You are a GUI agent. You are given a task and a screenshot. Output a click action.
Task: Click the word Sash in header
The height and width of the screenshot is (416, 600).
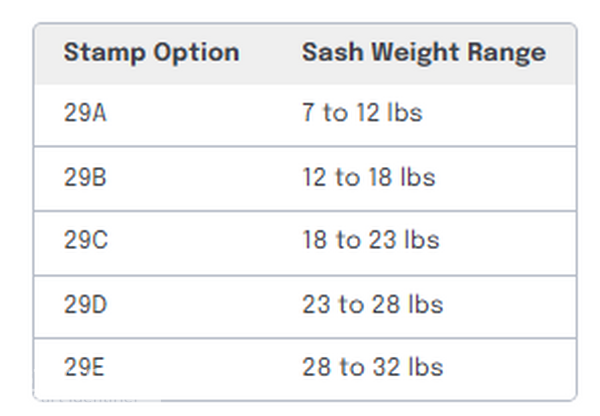tap(333, 52)
